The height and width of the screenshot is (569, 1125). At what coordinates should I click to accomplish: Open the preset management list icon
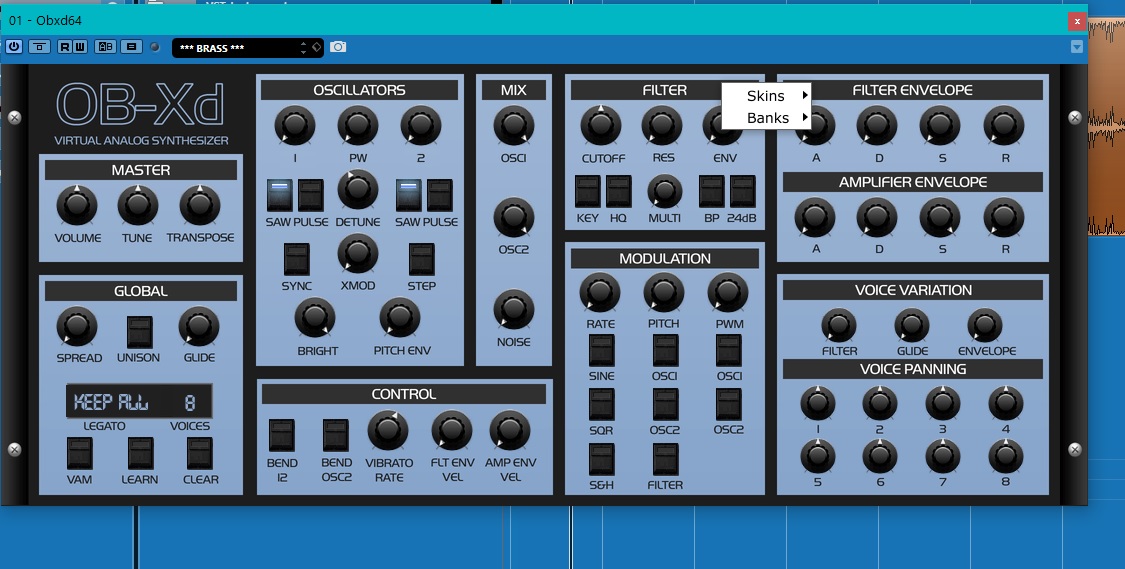click(131, 47)
